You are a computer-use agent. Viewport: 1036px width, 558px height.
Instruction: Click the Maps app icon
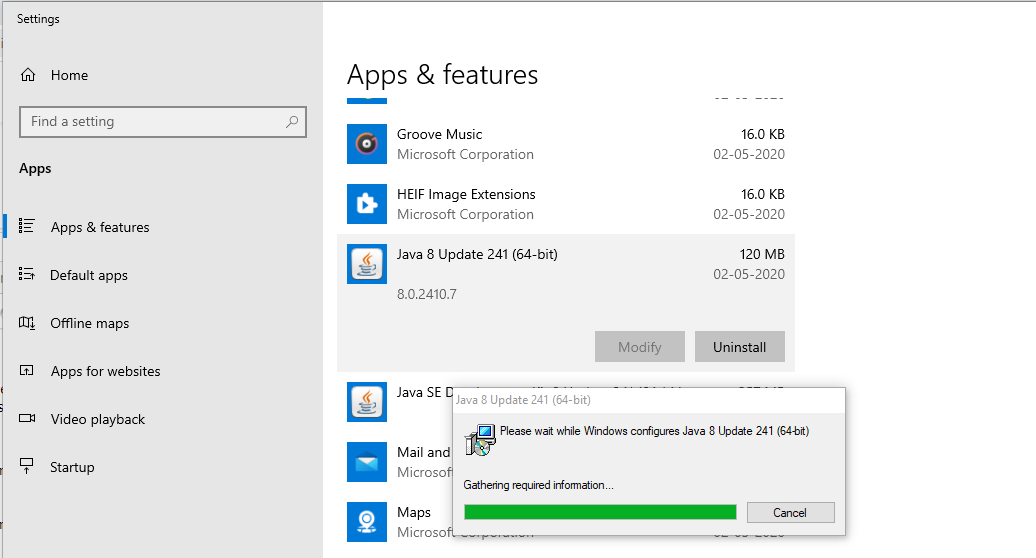[367, 522]
